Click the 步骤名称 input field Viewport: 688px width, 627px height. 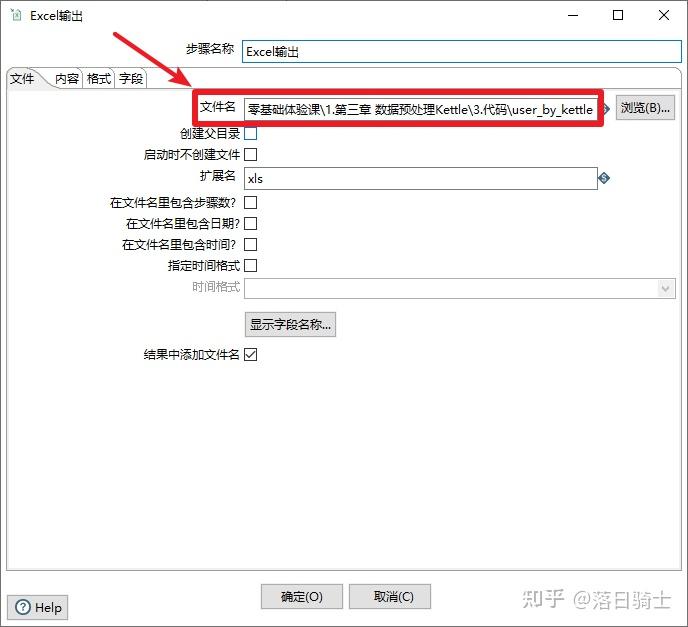pos(462,52)
